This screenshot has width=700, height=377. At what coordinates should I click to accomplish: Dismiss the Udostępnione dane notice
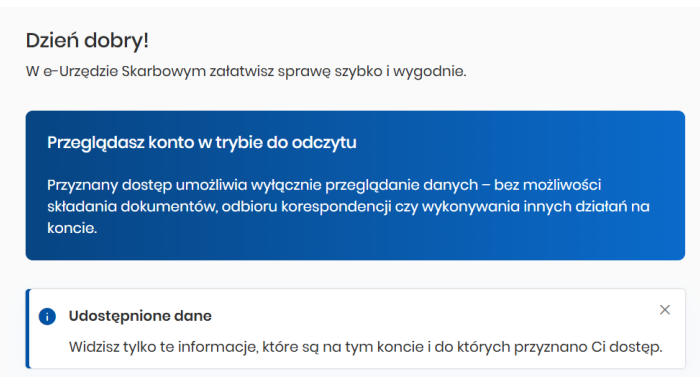[665, 310]
